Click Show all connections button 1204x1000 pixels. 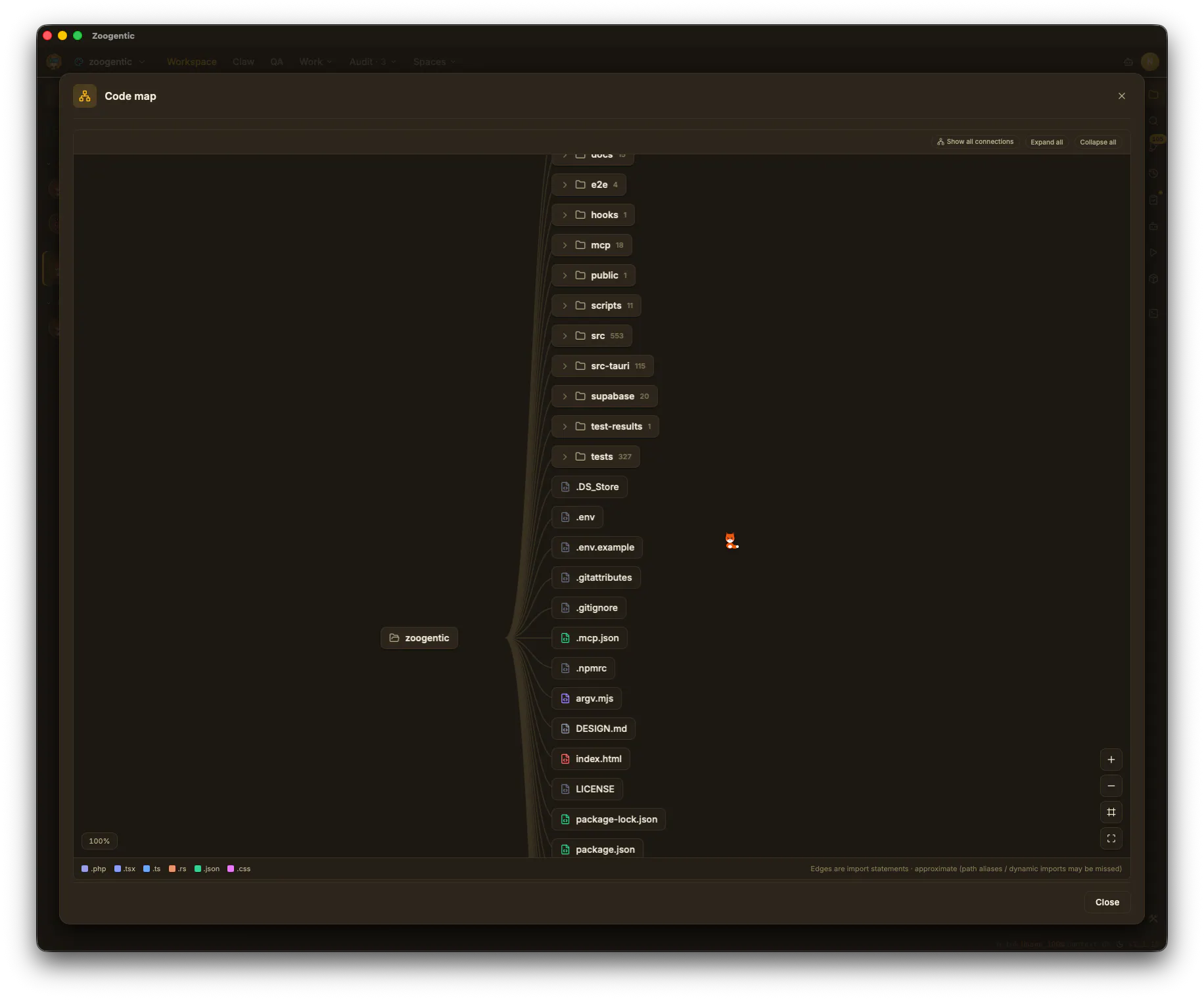975,142
